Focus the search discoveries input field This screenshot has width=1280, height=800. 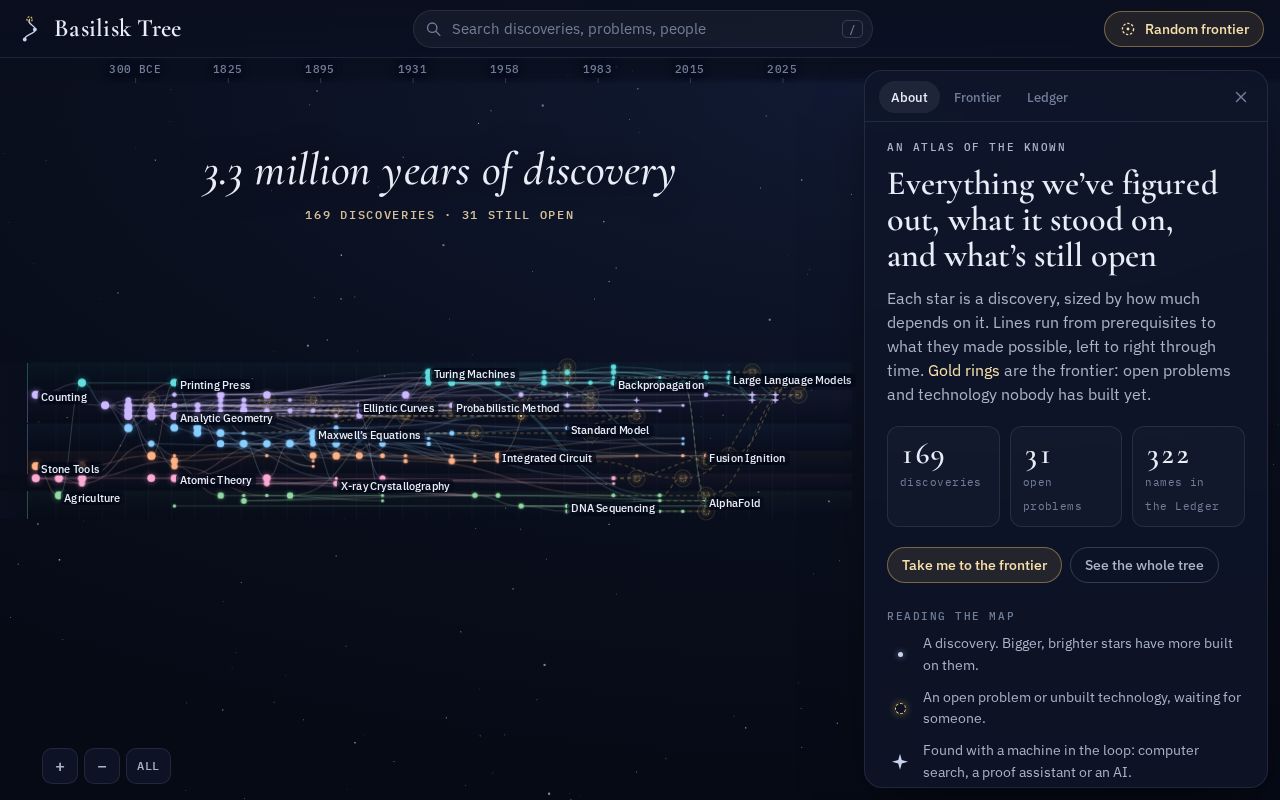point(642,29)
